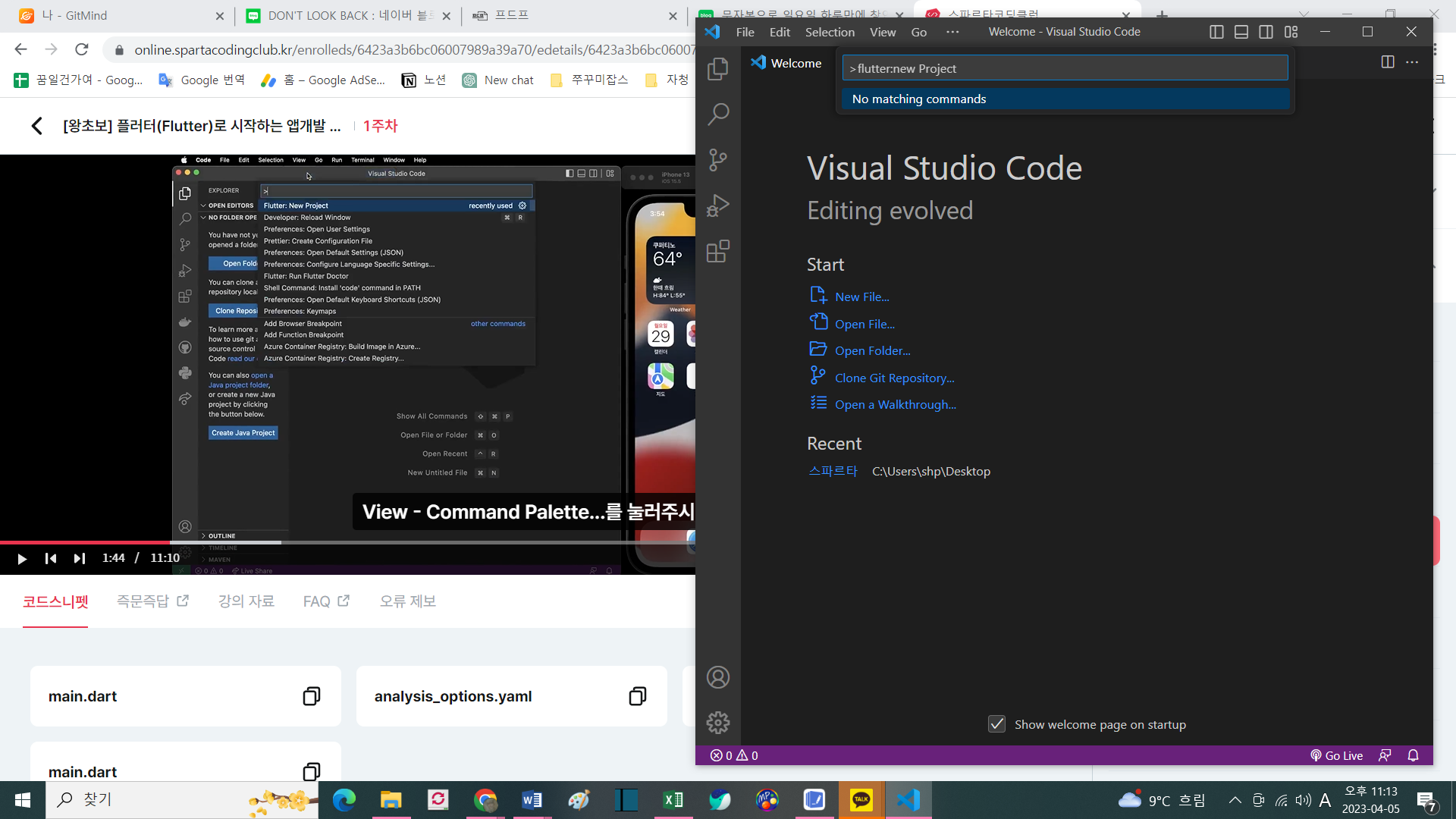Viewport: 1456px width, 819px height.
Task: Open the VS Code Go menu
Action: (919, 32)
